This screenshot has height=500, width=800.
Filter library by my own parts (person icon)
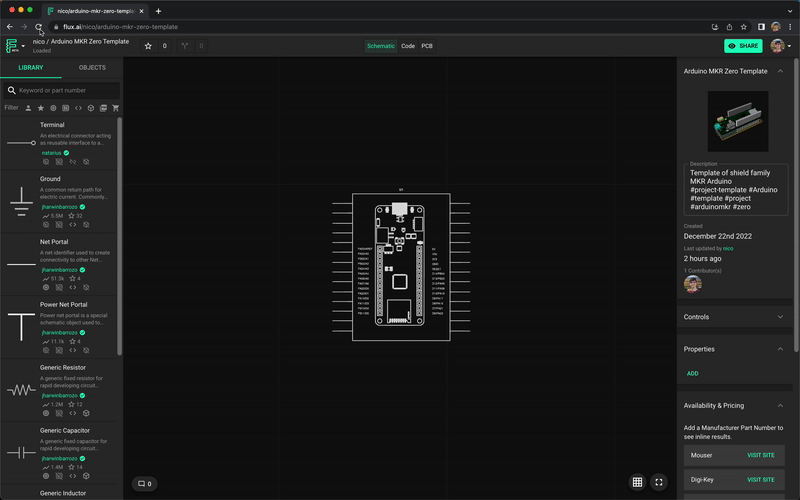tap(28, 108)
